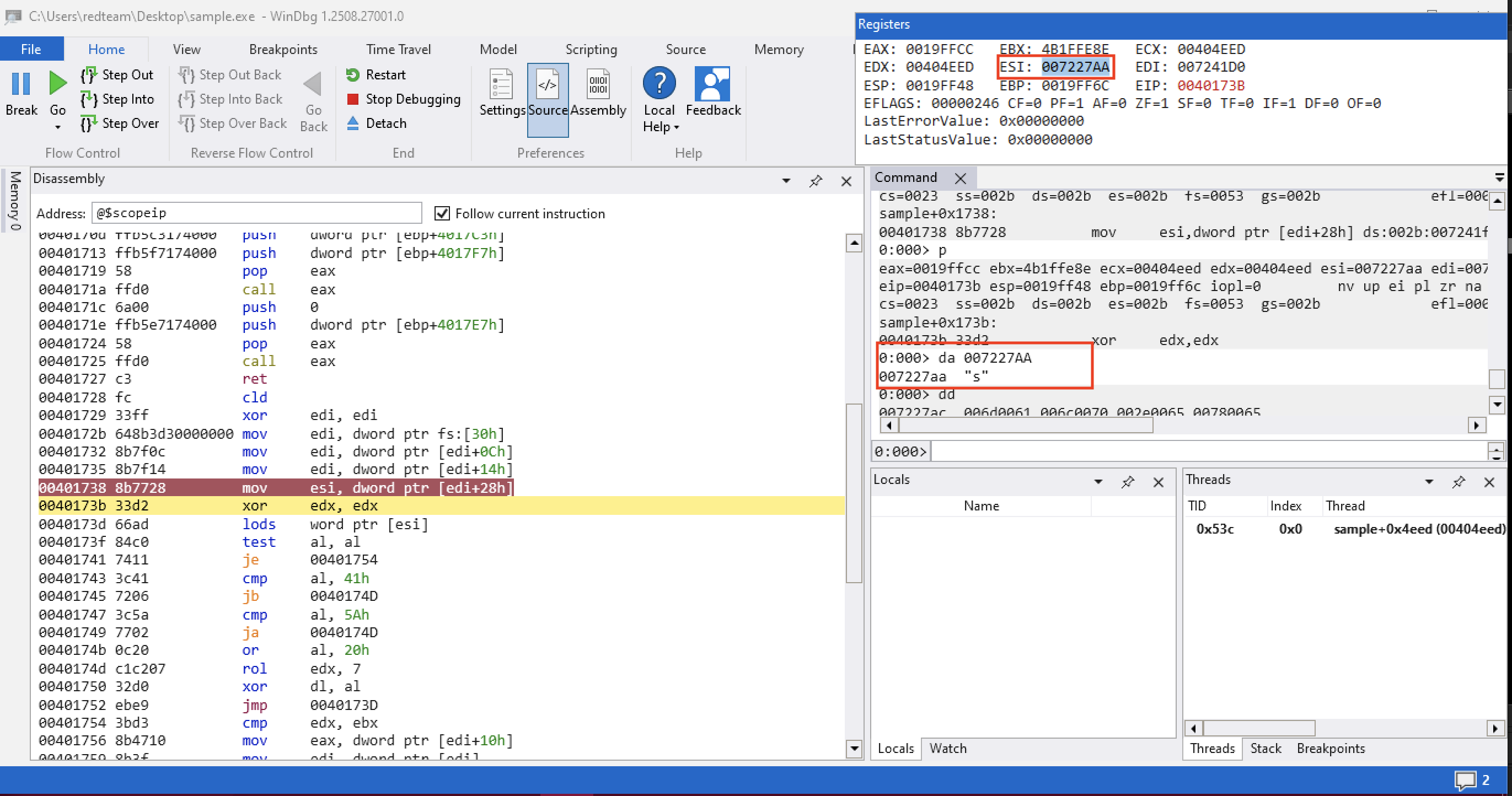Viewport: 1512px width, 796px height.
Task: Switch to the Scripting ribbon tab
Action: pos(591,49)
